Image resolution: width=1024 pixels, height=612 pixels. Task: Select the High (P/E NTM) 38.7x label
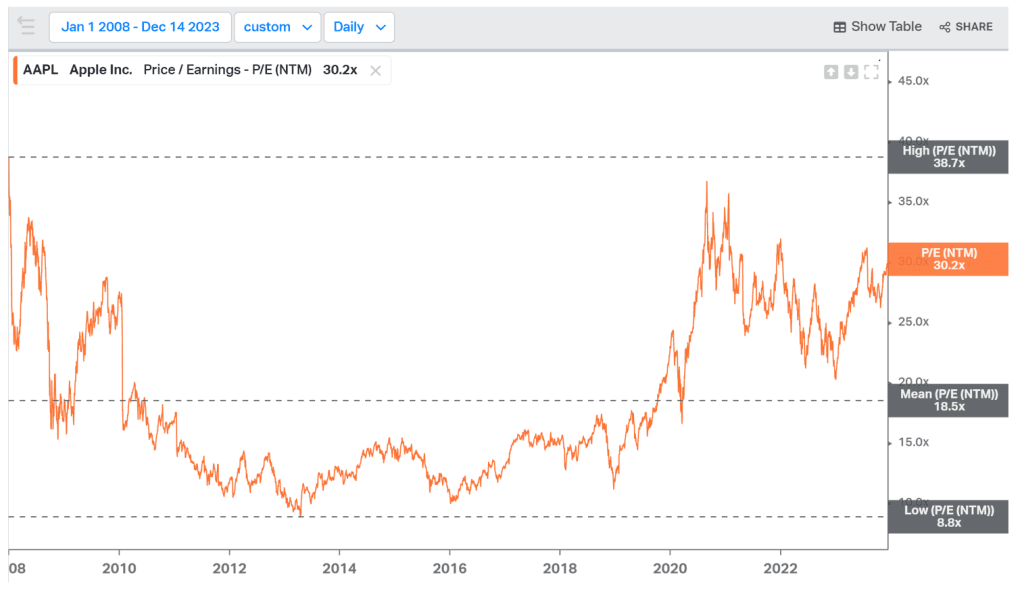948,157
